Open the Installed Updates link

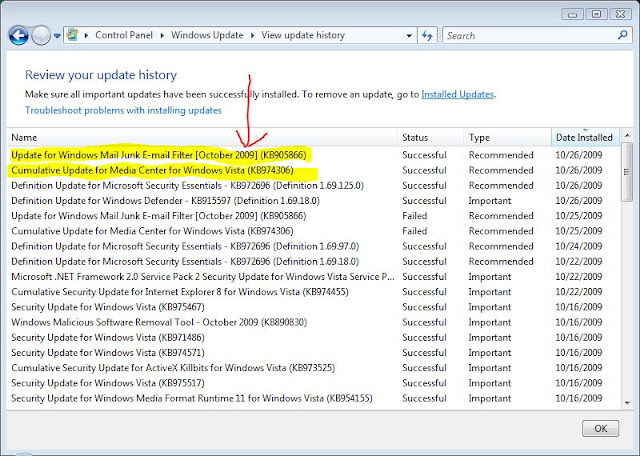[x=457, y=94]
